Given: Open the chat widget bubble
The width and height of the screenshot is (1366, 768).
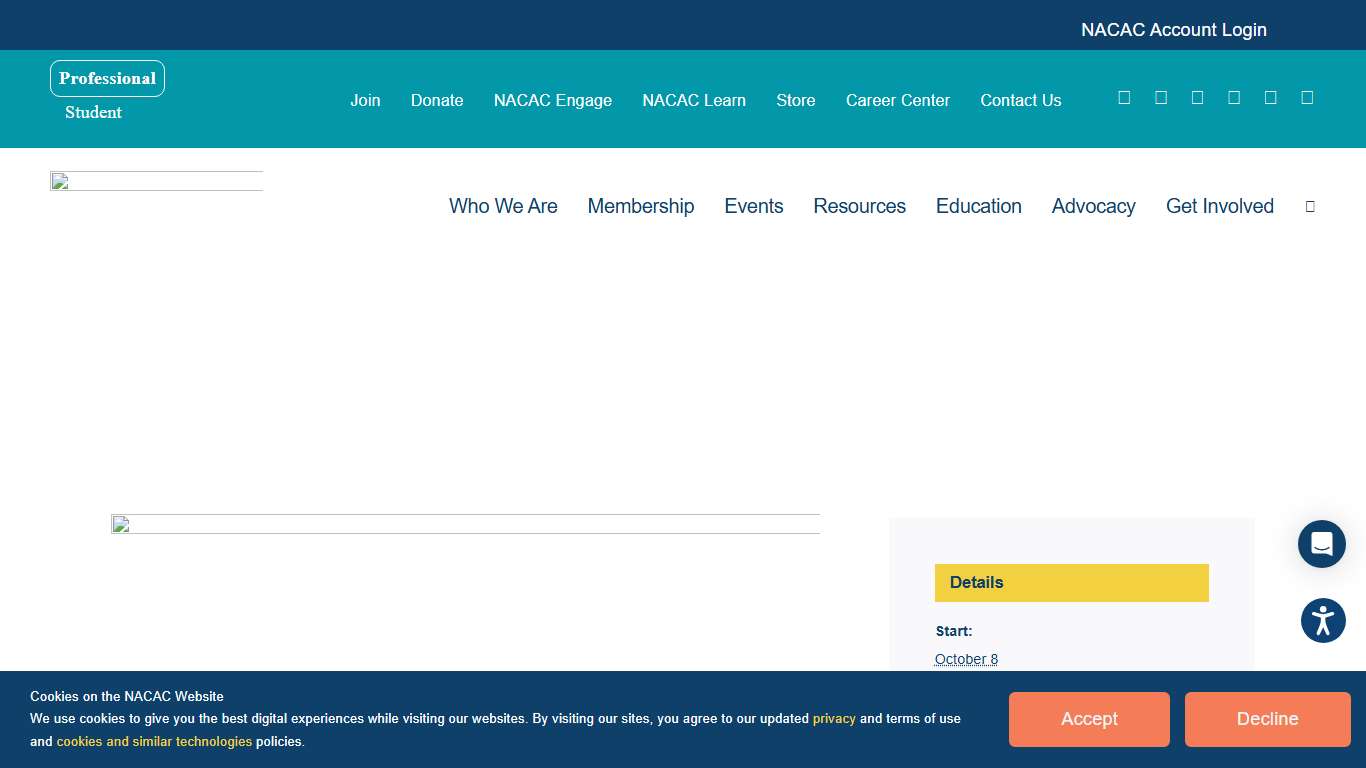Looking at the screenshot, I should tap(1321, 544).
